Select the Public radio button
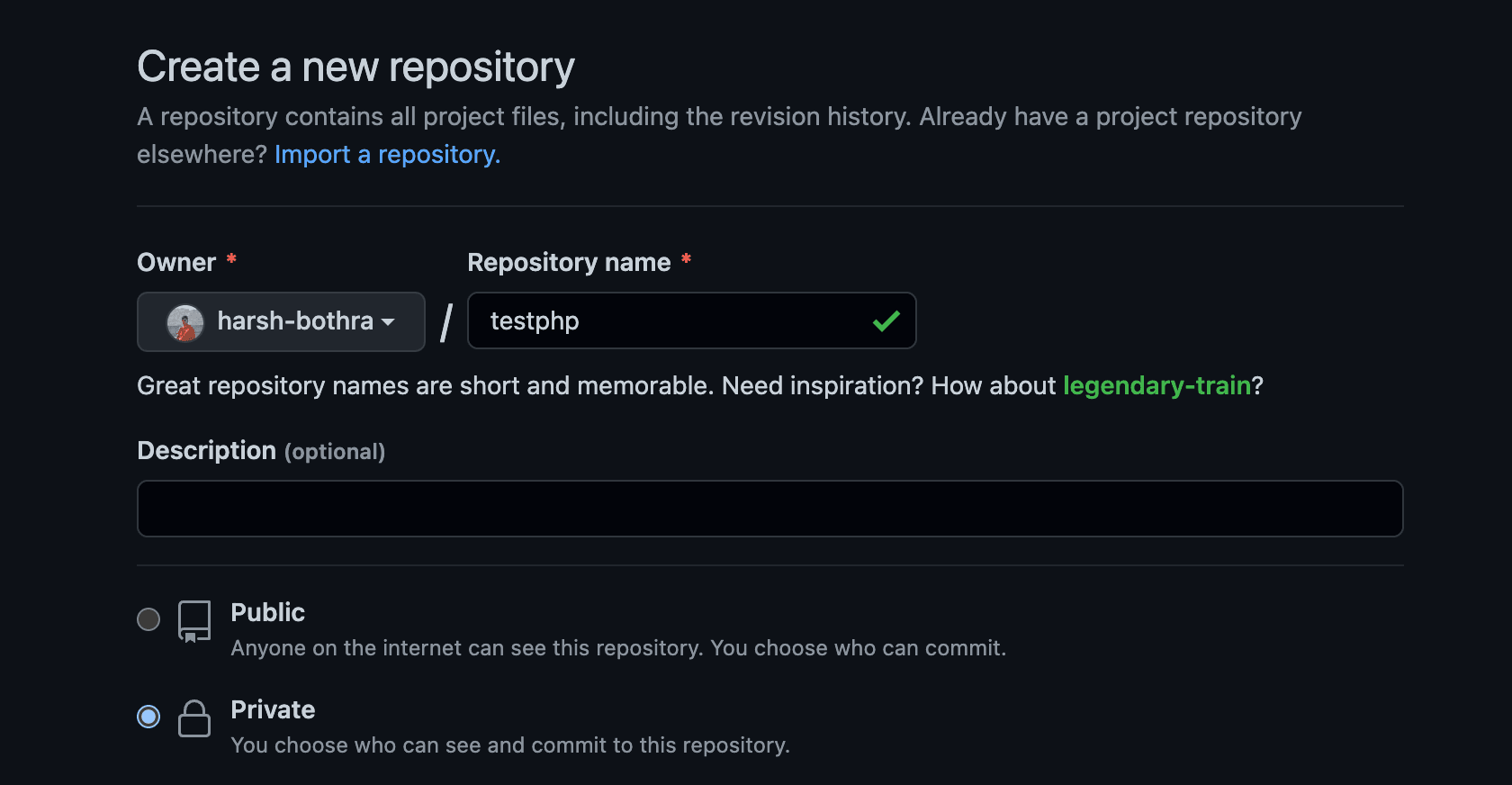Image resolution: width=1512 pixels, height=785 pixels. pos(148,619)
